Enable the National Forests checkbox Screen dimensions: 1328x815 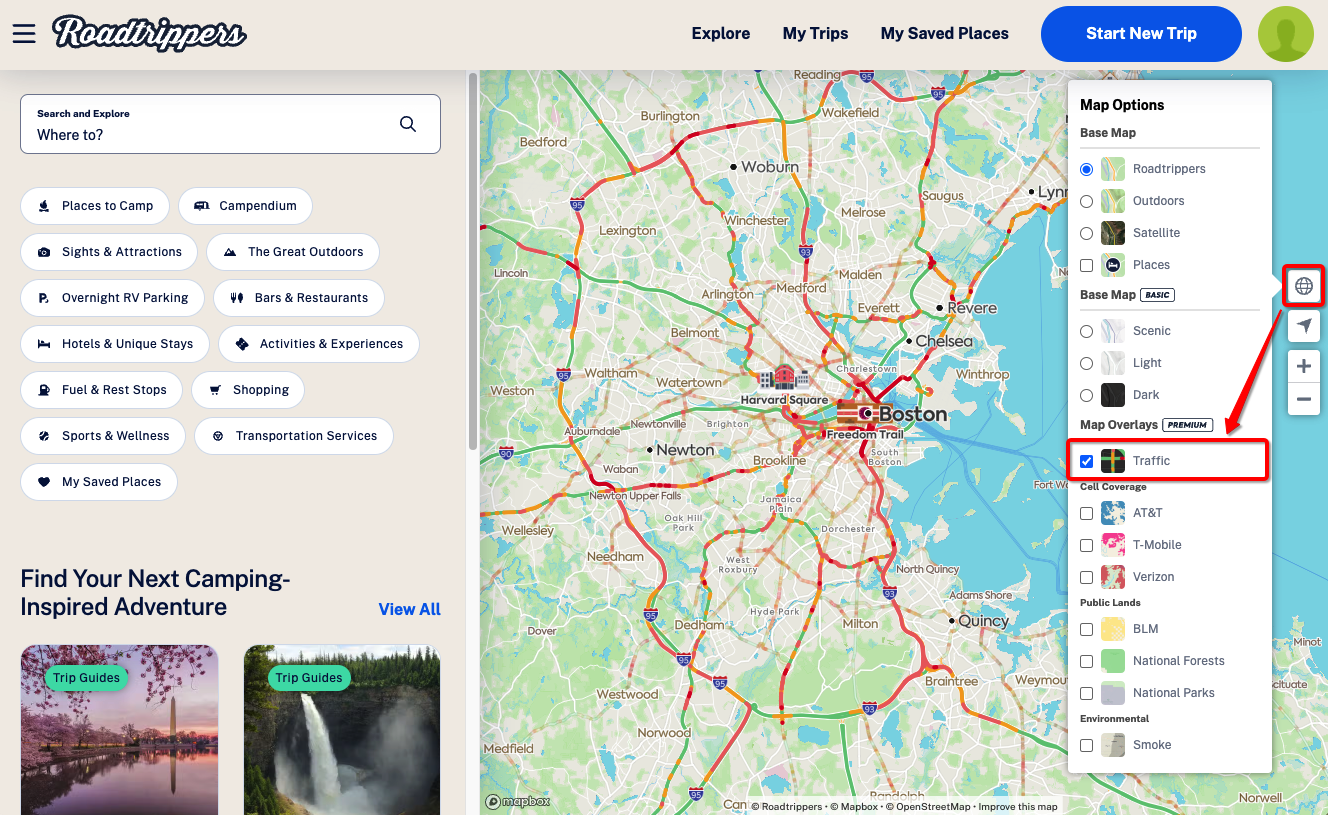pos(1087,661)
